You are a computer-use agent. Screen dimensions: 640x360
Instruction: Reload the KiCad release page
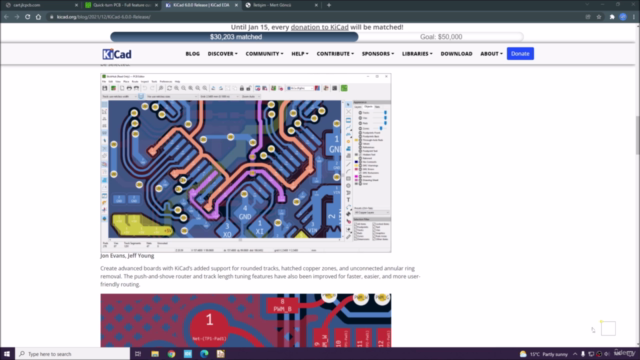pos(27,17)
